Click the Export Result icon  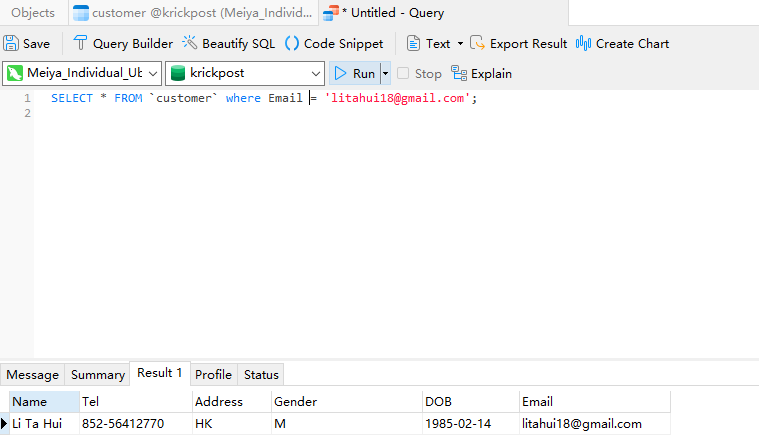[x=478, y=44]
